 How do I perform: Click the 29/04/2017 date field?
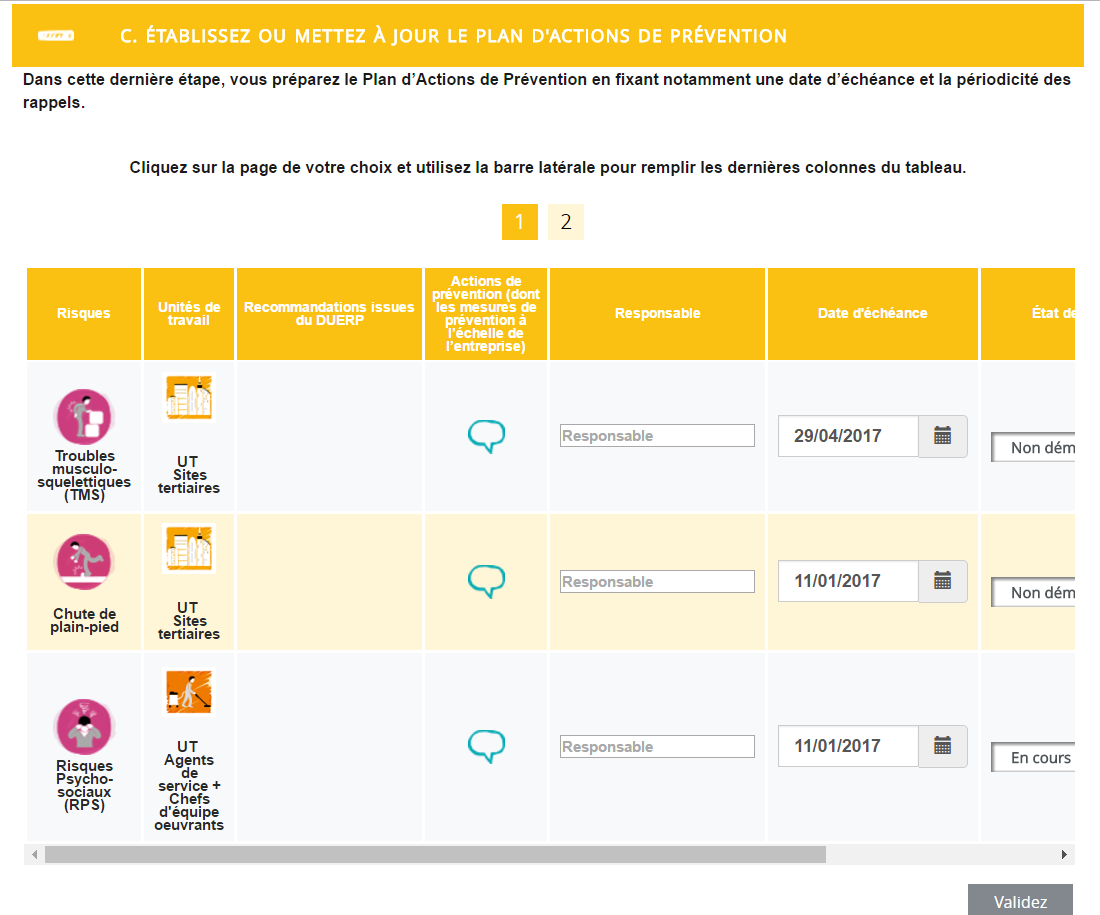pos(848,436)
